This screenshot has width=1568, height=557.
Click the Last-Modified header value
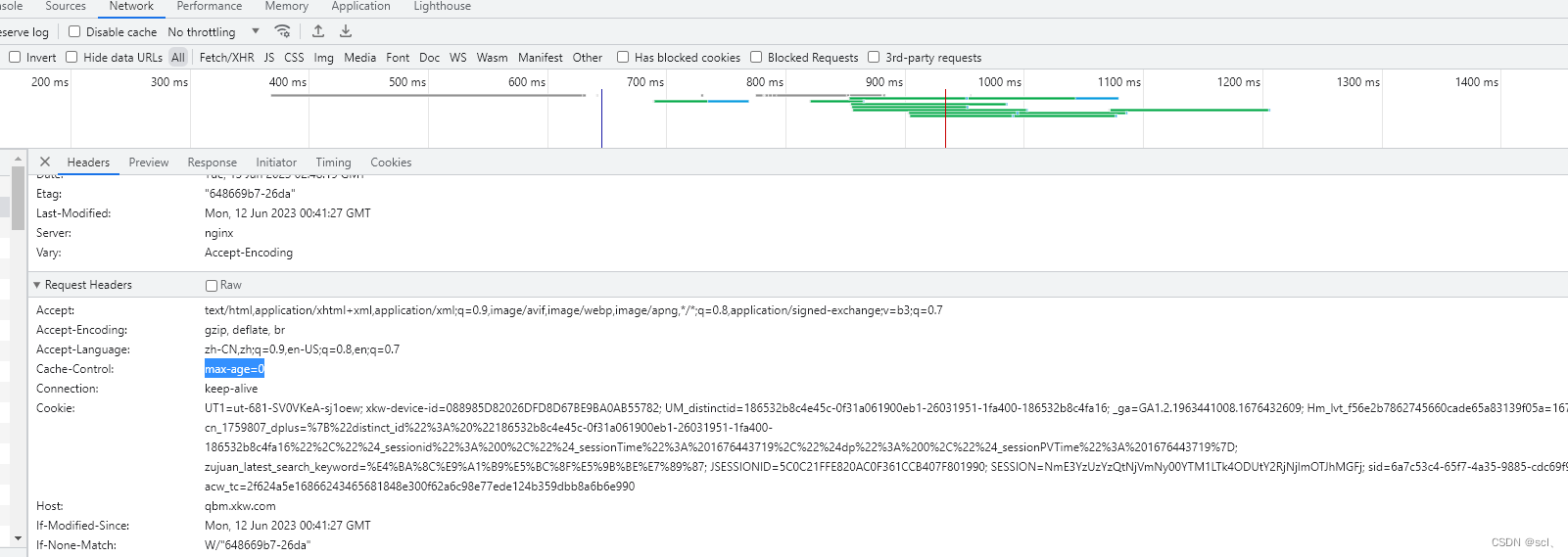[x=288, y=213]
